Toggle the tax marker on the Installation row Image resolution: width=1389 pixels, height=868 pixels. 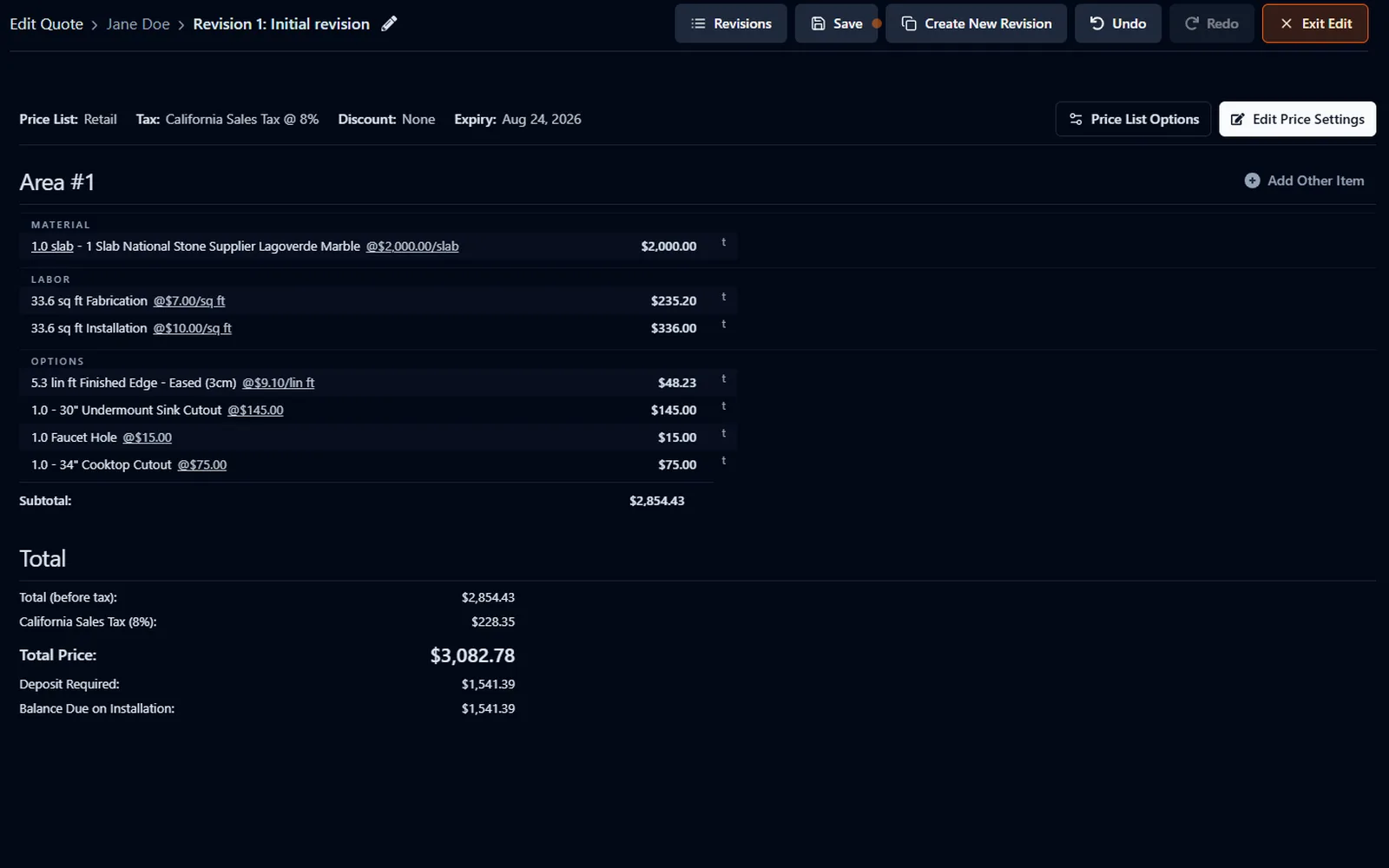(x=723, y=325)
